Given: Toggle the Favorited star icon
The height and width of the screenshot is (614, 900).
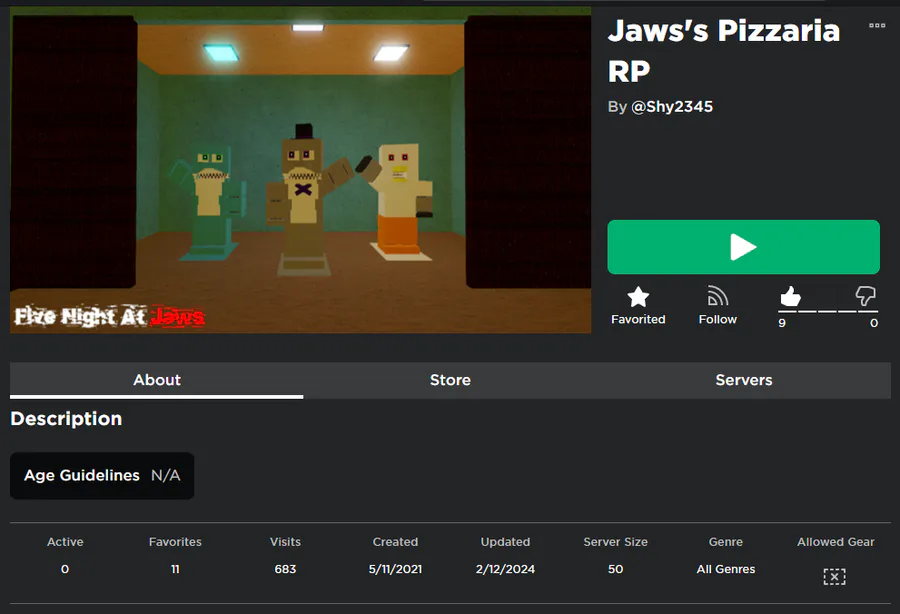Looking at the screenshot, I should 638,297.
